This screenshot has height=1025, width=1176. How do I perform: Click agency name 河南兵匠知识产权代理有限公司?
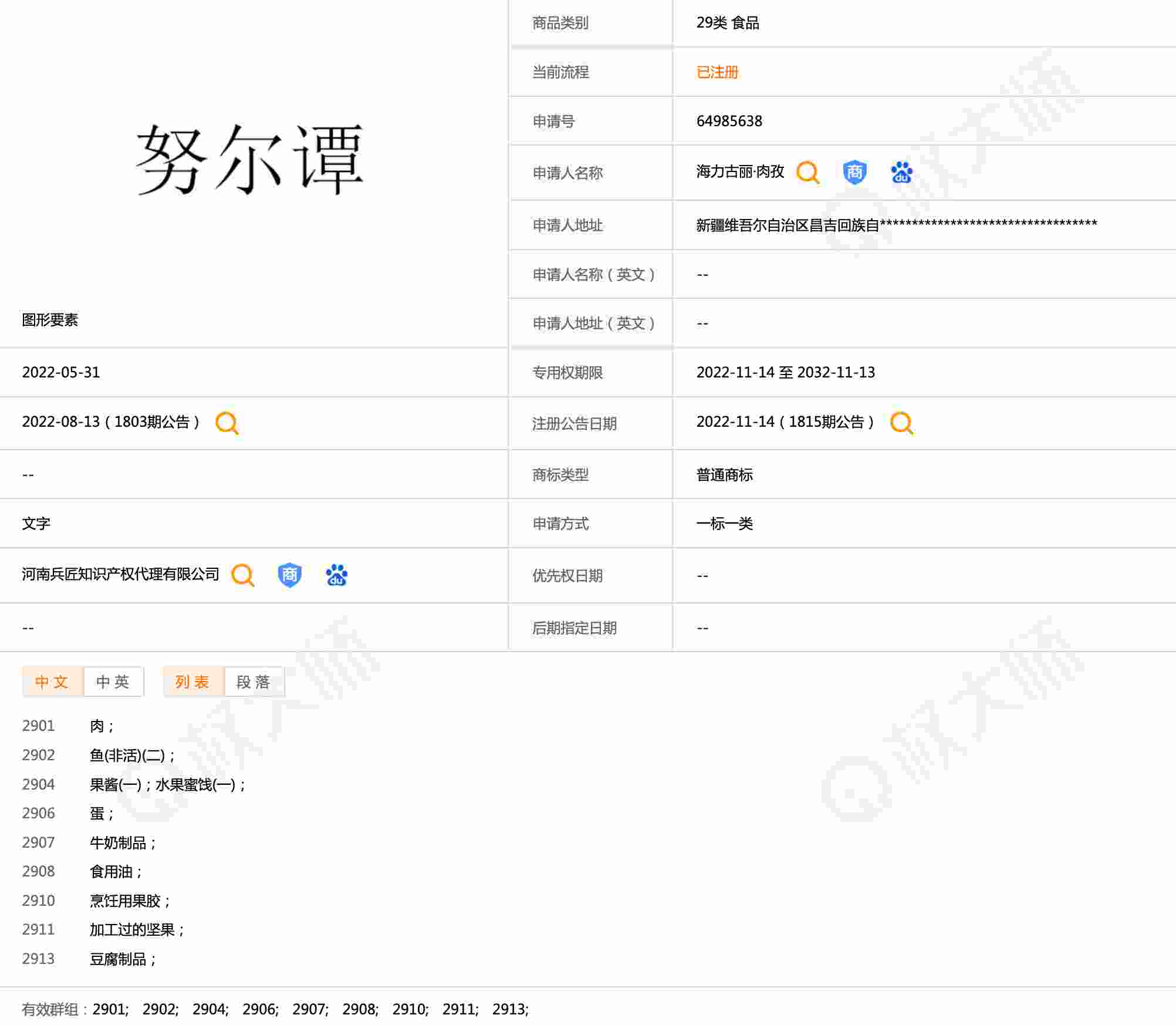(120, 574)
